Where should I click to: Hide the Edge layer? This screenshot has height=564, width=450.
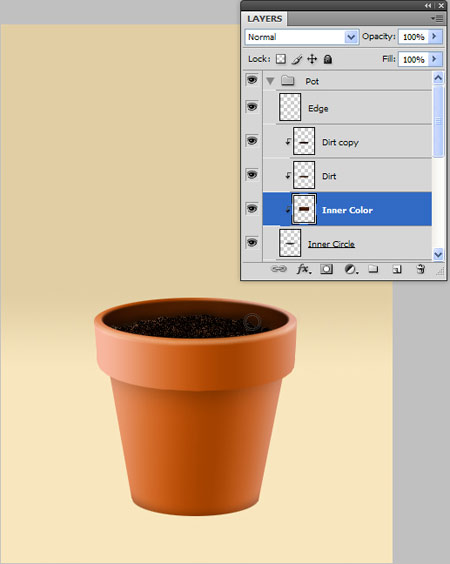(252, 107)
